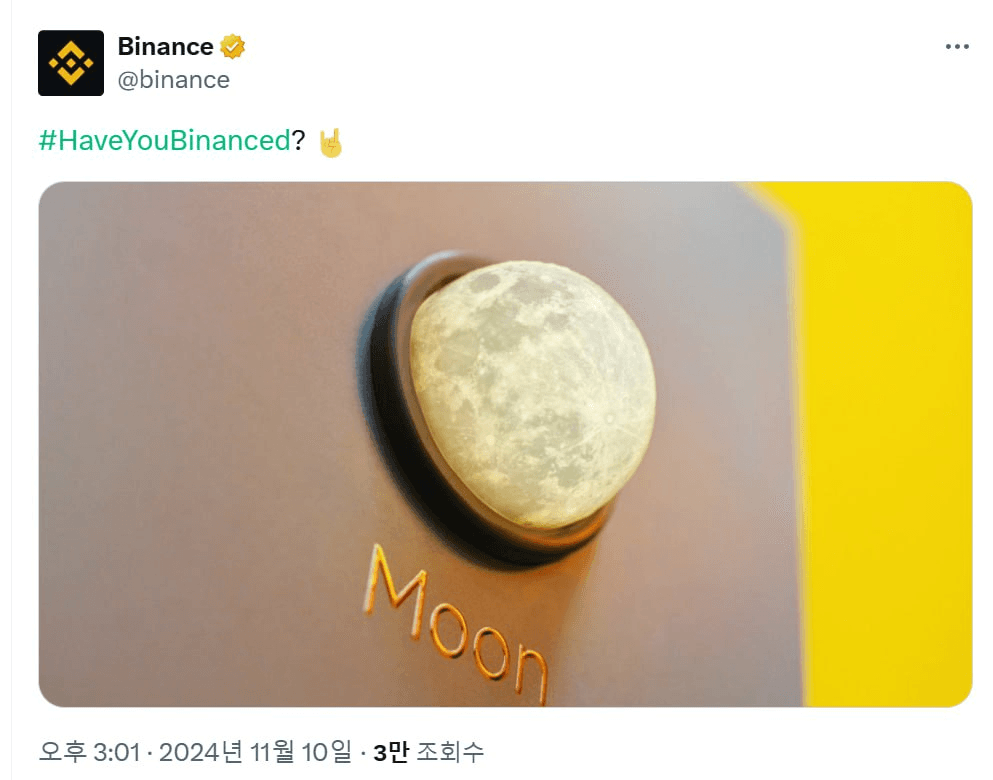The height and width of the screenshot is (780, 993).
Task: Open the three-dot more options menu
Action: 957,46
